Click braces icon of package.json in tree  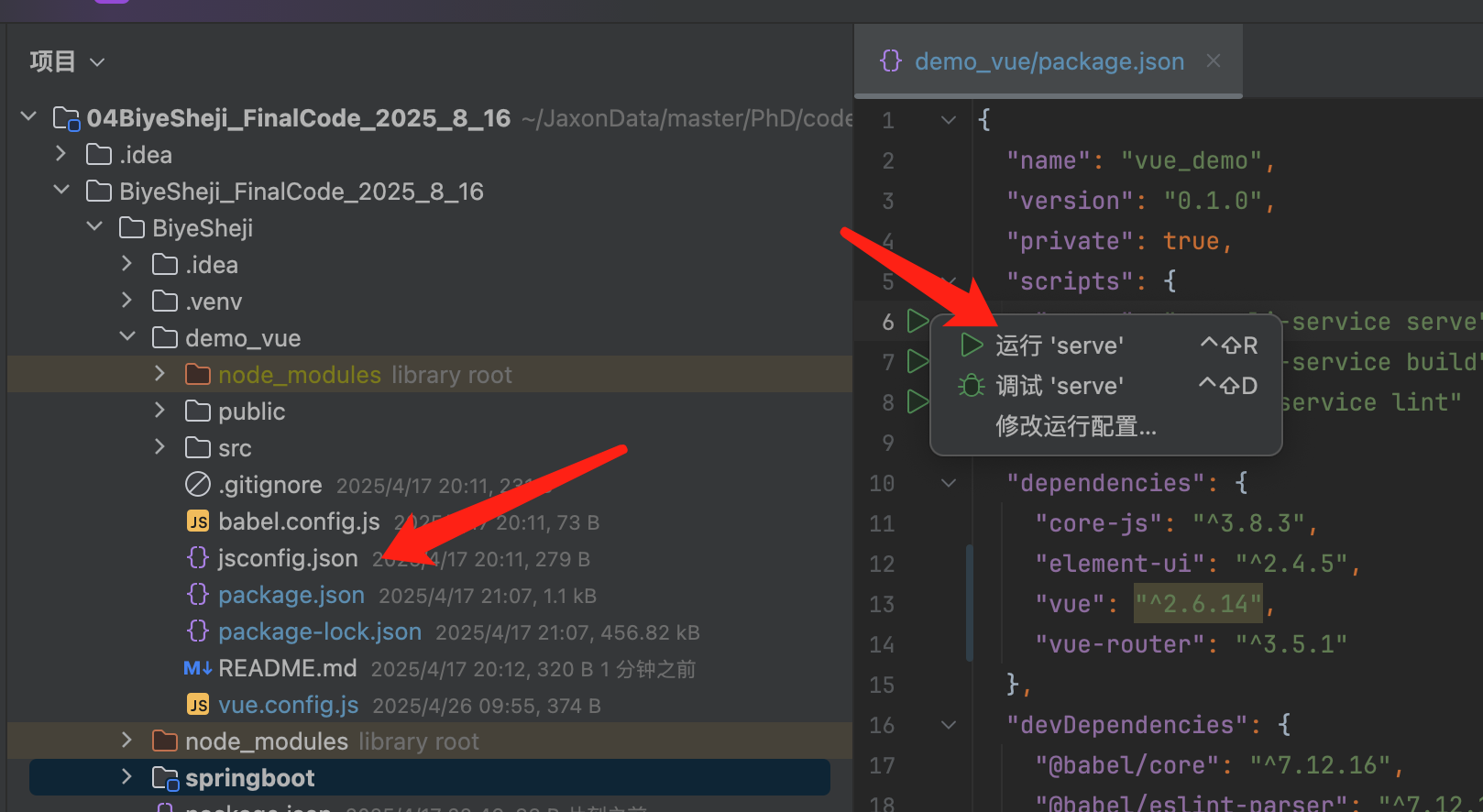198,595
